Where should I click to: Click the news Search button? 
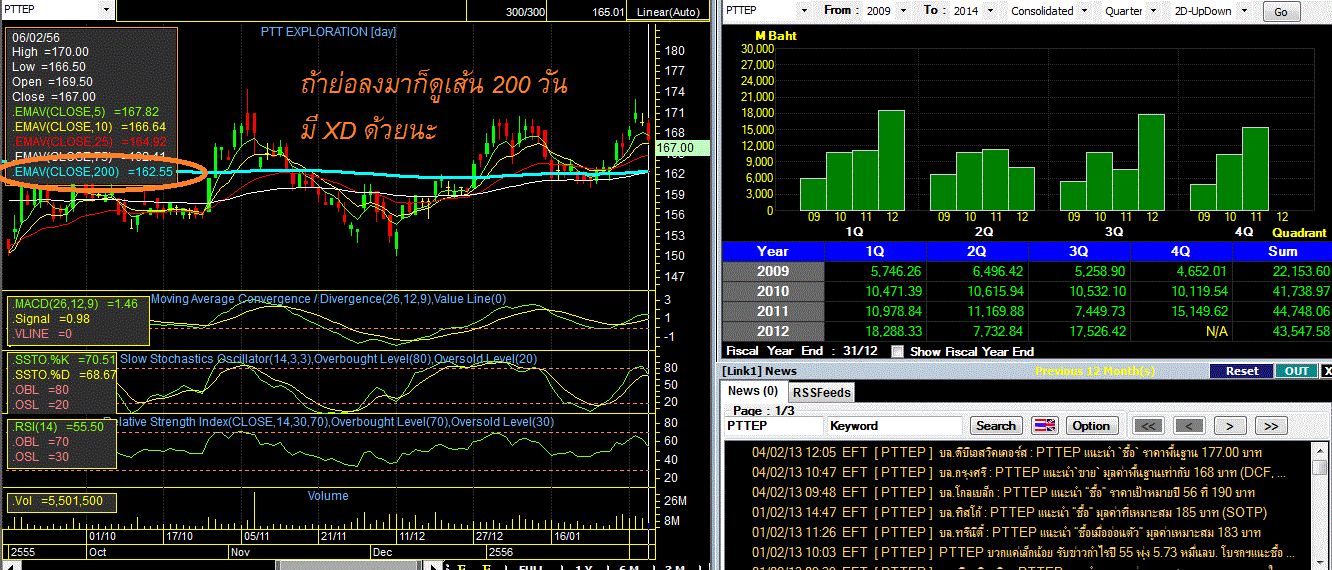click(995, 425)
